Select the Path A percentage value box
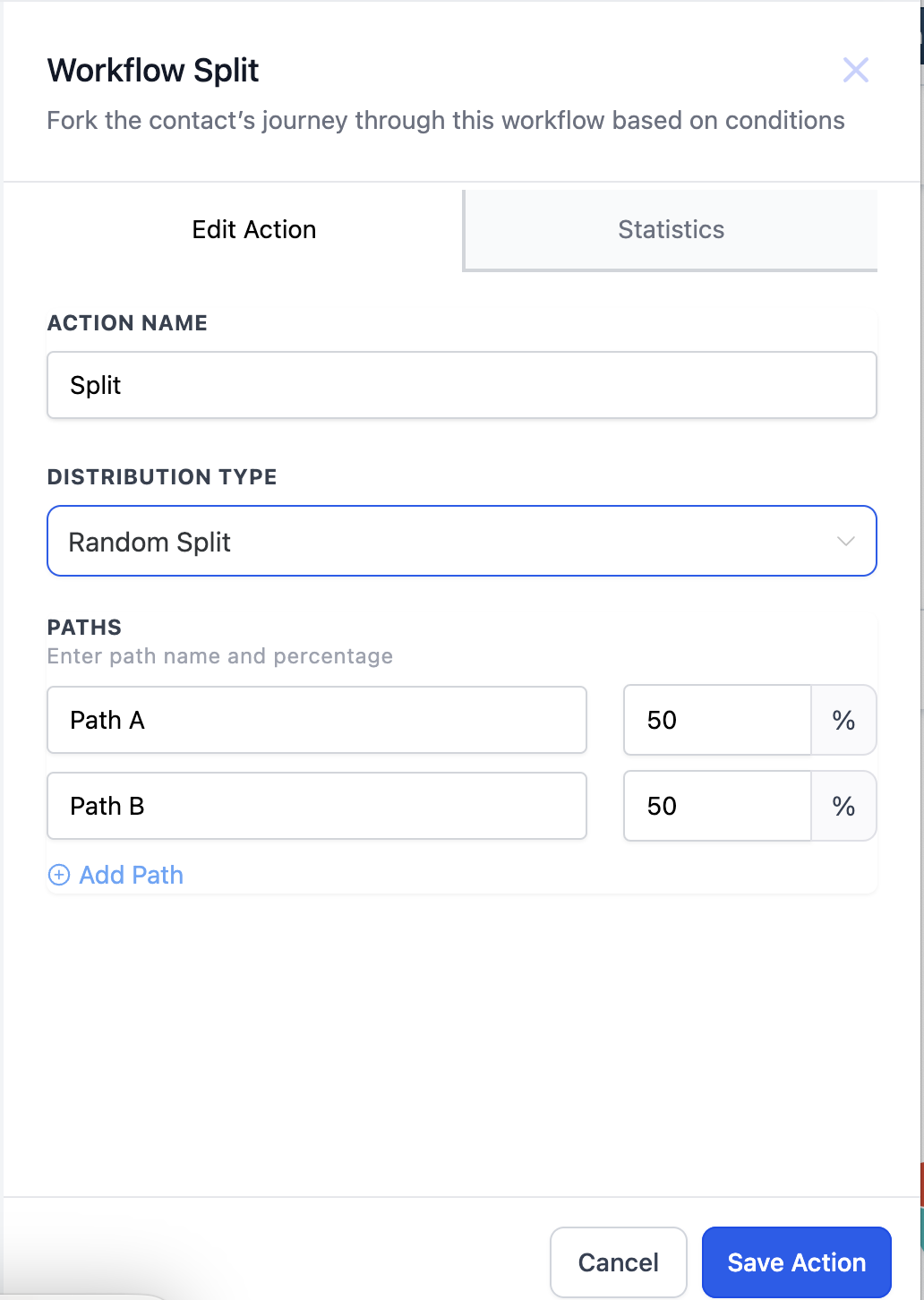This screenshot has height=1300, width=924. (717, 720)
